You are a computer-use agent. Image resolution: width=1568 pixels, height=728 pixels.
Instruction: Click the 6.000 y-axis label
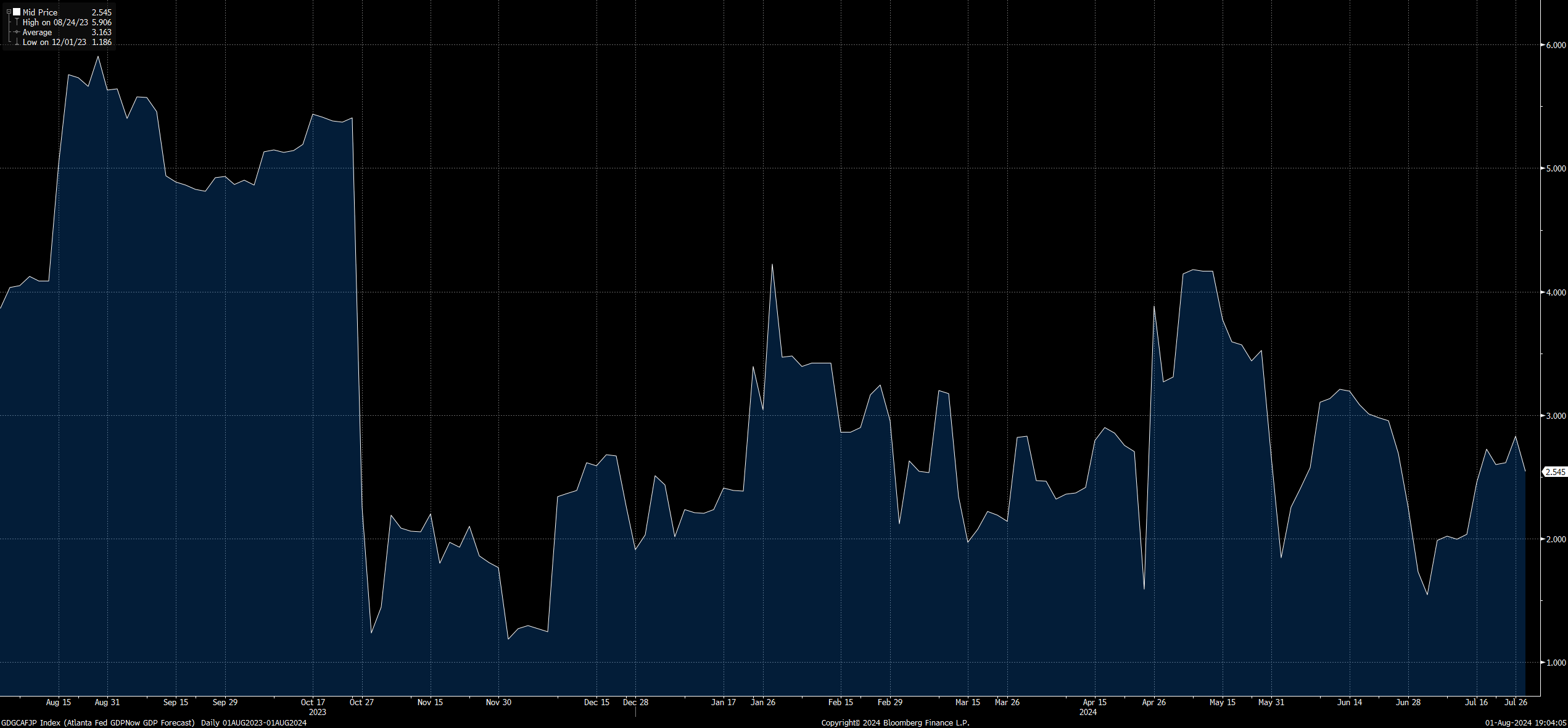[1556, 45]
